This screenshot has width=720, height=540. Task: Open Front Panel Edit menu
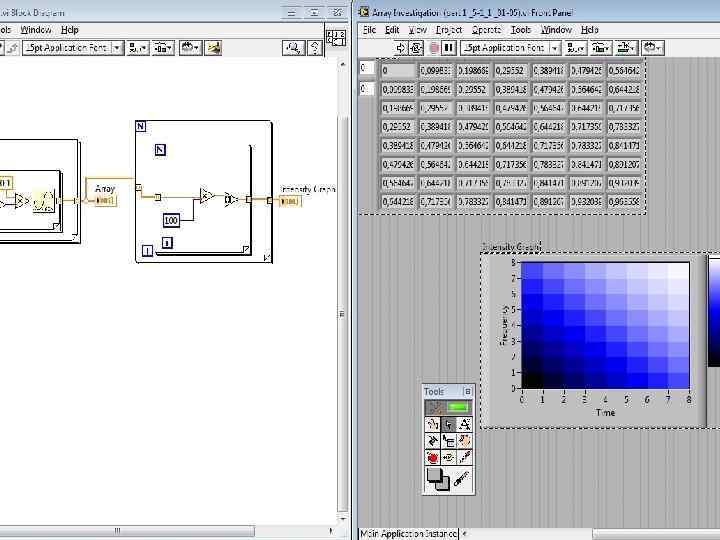(x=392, y=30)
